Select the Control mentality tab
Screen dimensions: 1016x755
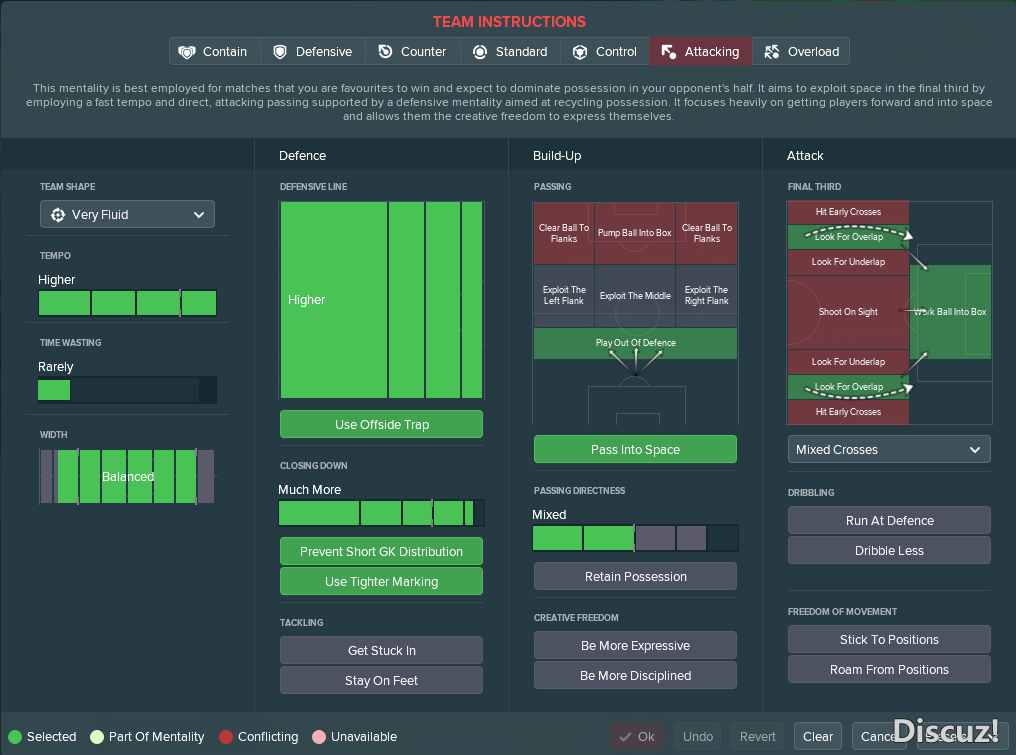tap(605, 51)
